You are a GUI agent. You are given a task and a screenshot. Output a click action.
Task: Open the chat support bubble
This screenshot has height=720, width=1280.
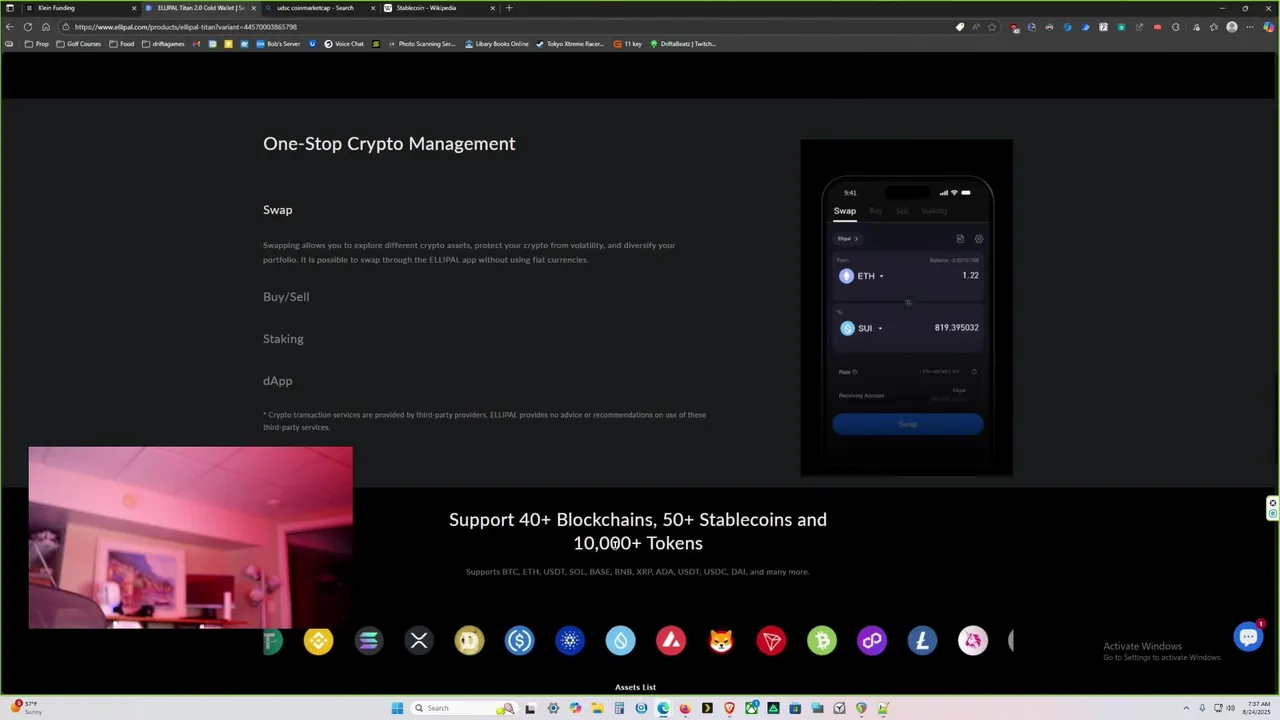pos(1248,636)
